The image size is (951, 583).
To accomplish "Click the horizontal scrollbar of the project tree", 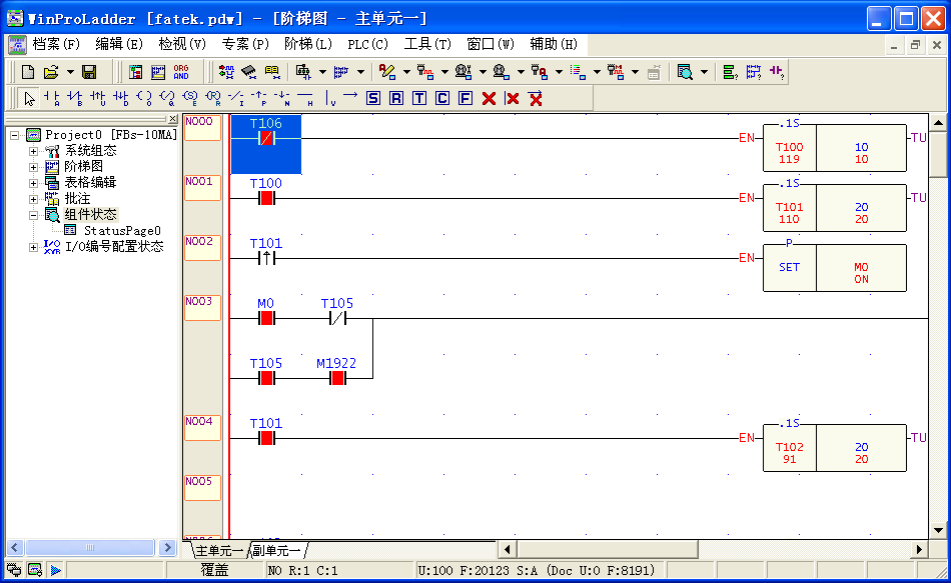I will (90, 548).
